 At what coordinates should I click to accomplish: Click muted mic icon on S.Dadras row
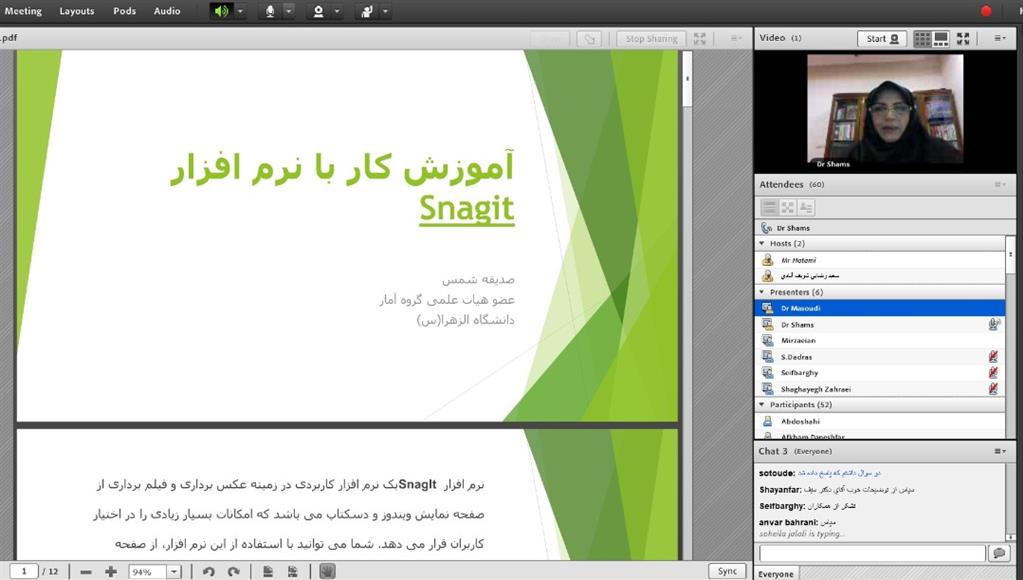[993, 356]
